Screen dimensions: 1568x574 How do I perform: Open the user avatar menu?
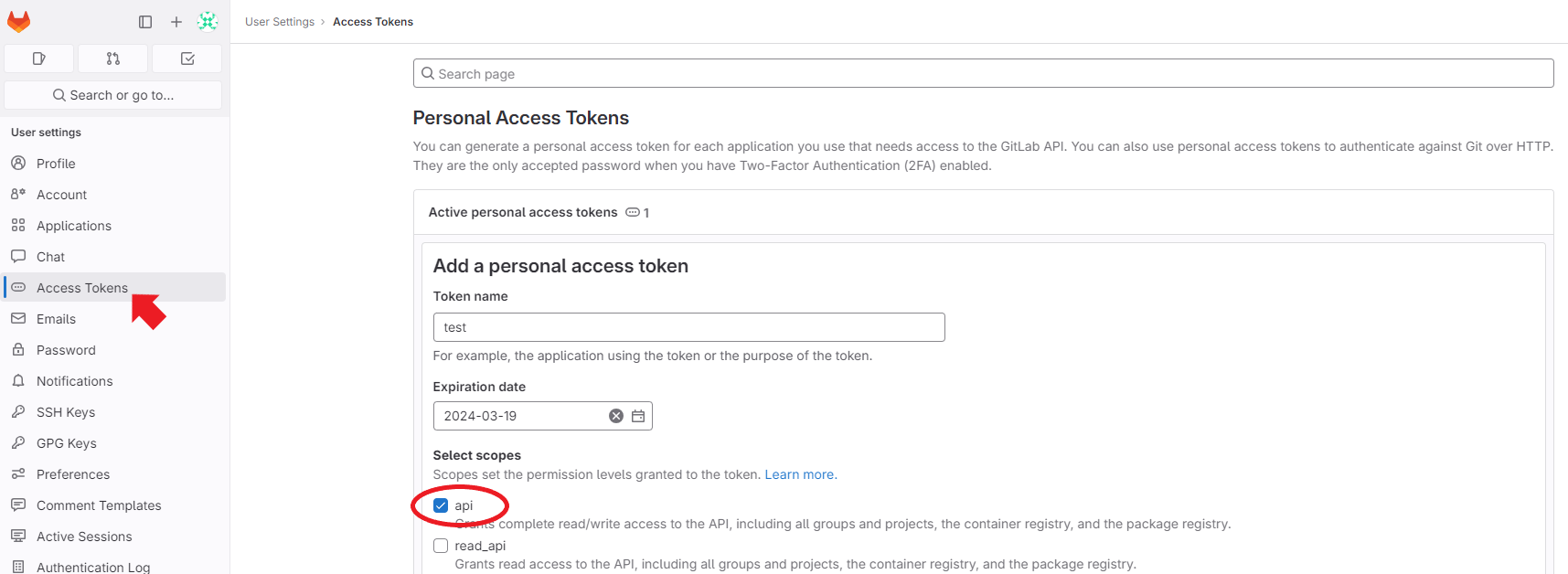point(208,21)
